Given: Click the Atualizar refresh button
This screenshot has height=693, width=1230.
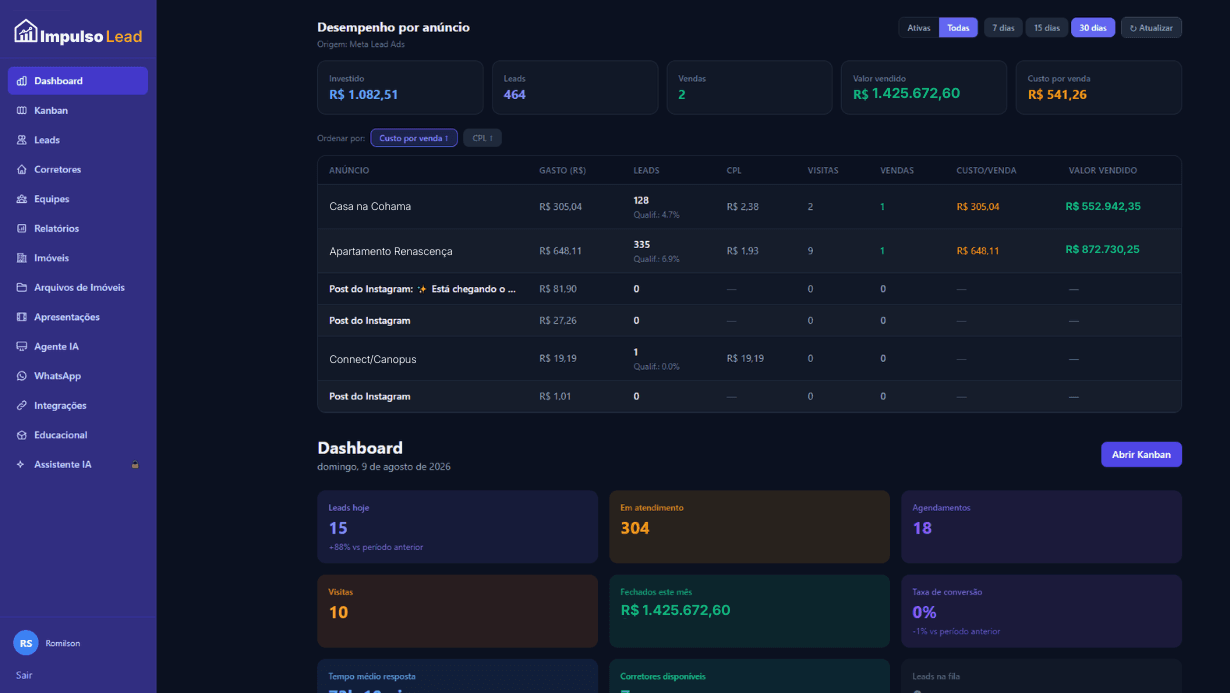Looking at the screenshot, I should click(1151, 28).
